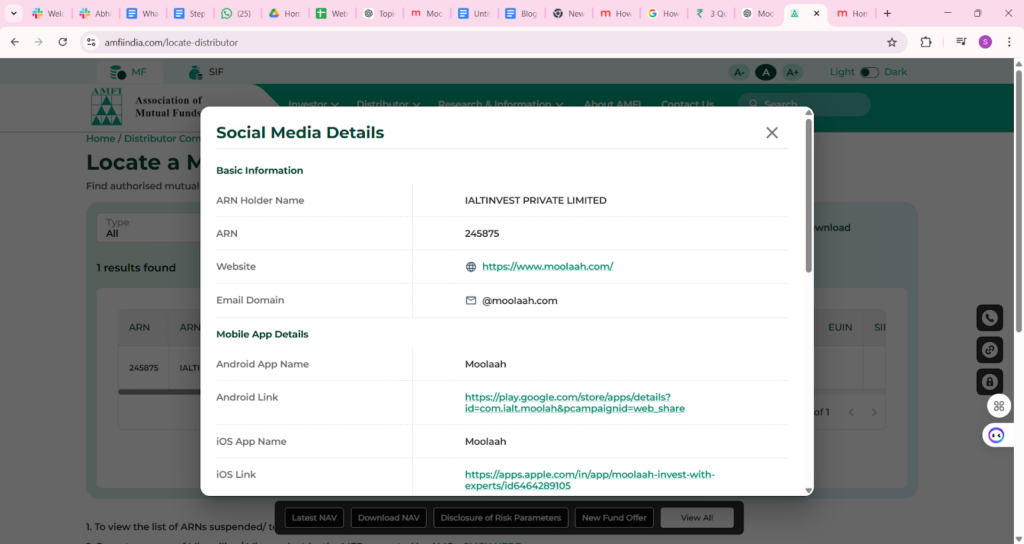Open a new browser tab
The image size is (1024, 544).
(887, 13)
